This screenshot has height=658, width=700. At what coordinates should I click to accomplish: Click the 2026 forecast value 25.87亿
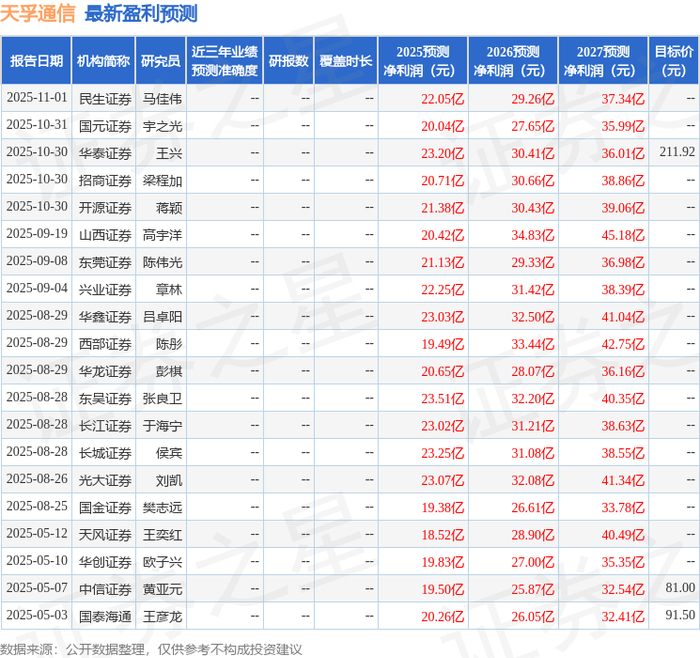[533, 589]
